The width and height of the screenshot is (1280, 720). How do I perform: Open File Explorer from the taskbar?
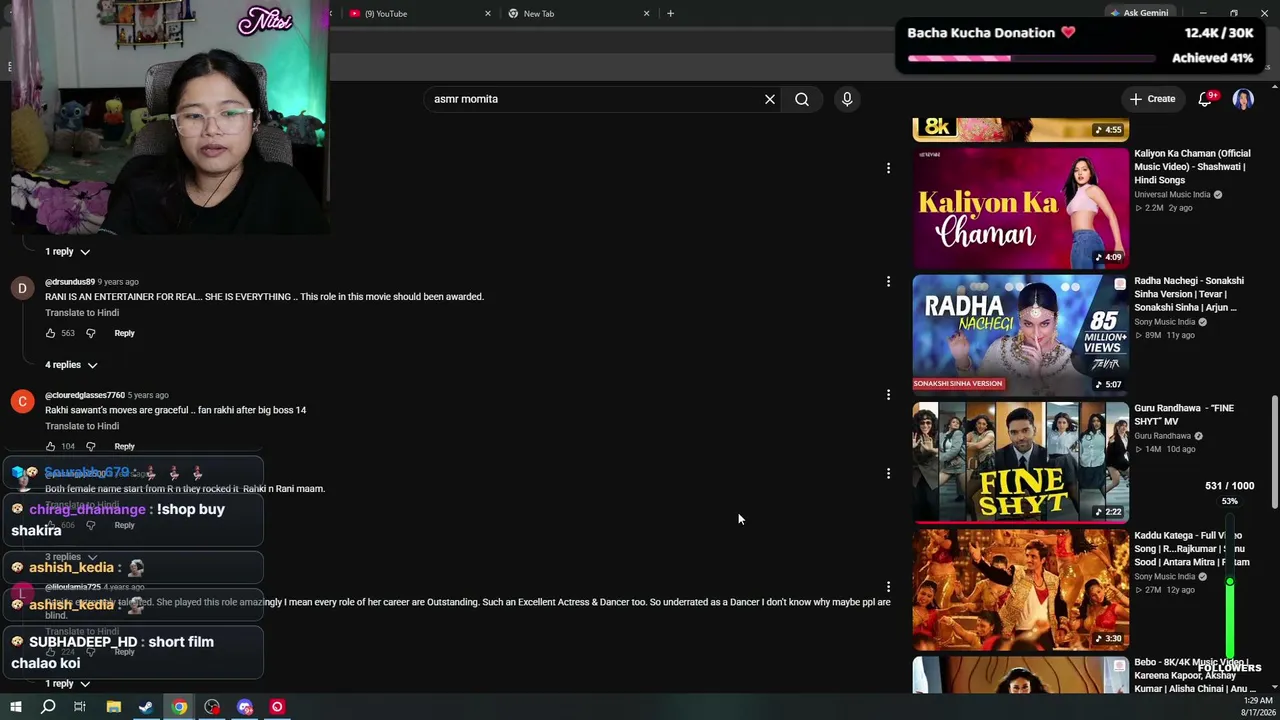point(114,707)
